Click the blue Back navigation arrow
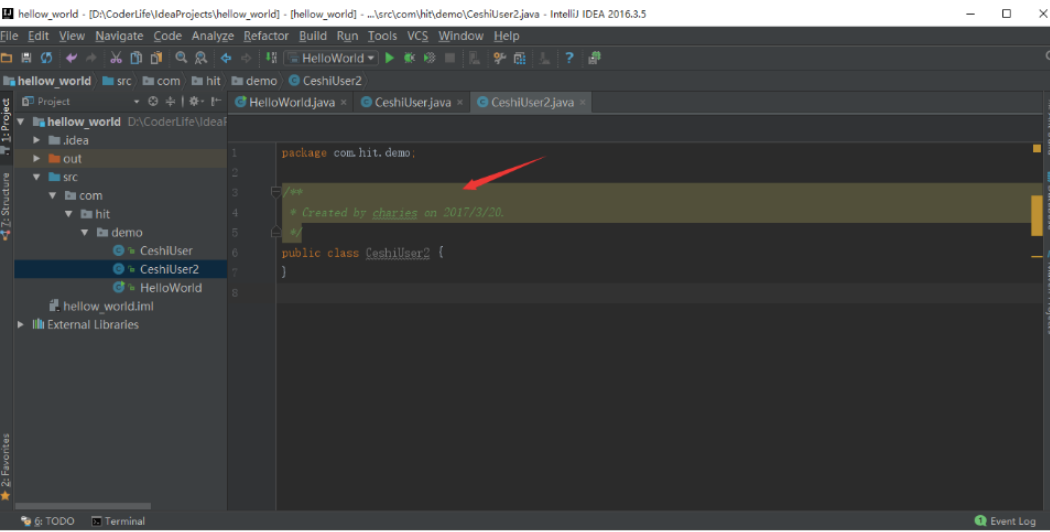This screenshot has height=532, width=1050. click(x=226, y=58)
